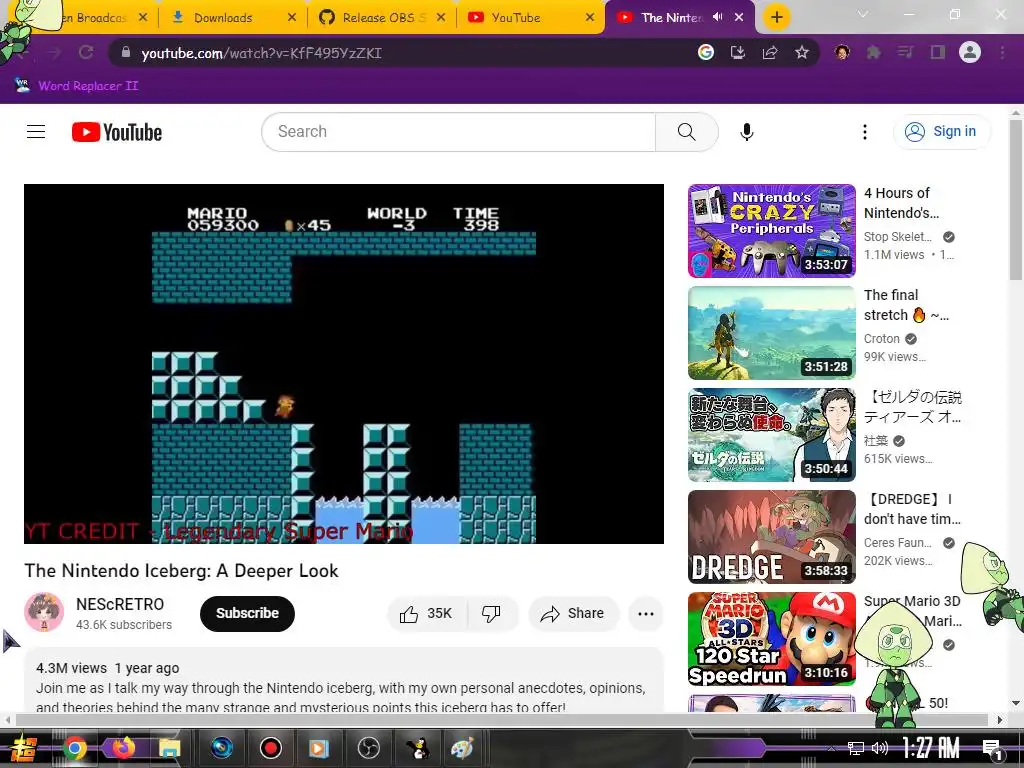Click the face avatar extension icon
Screen dimensions: 1024x768
842,52
